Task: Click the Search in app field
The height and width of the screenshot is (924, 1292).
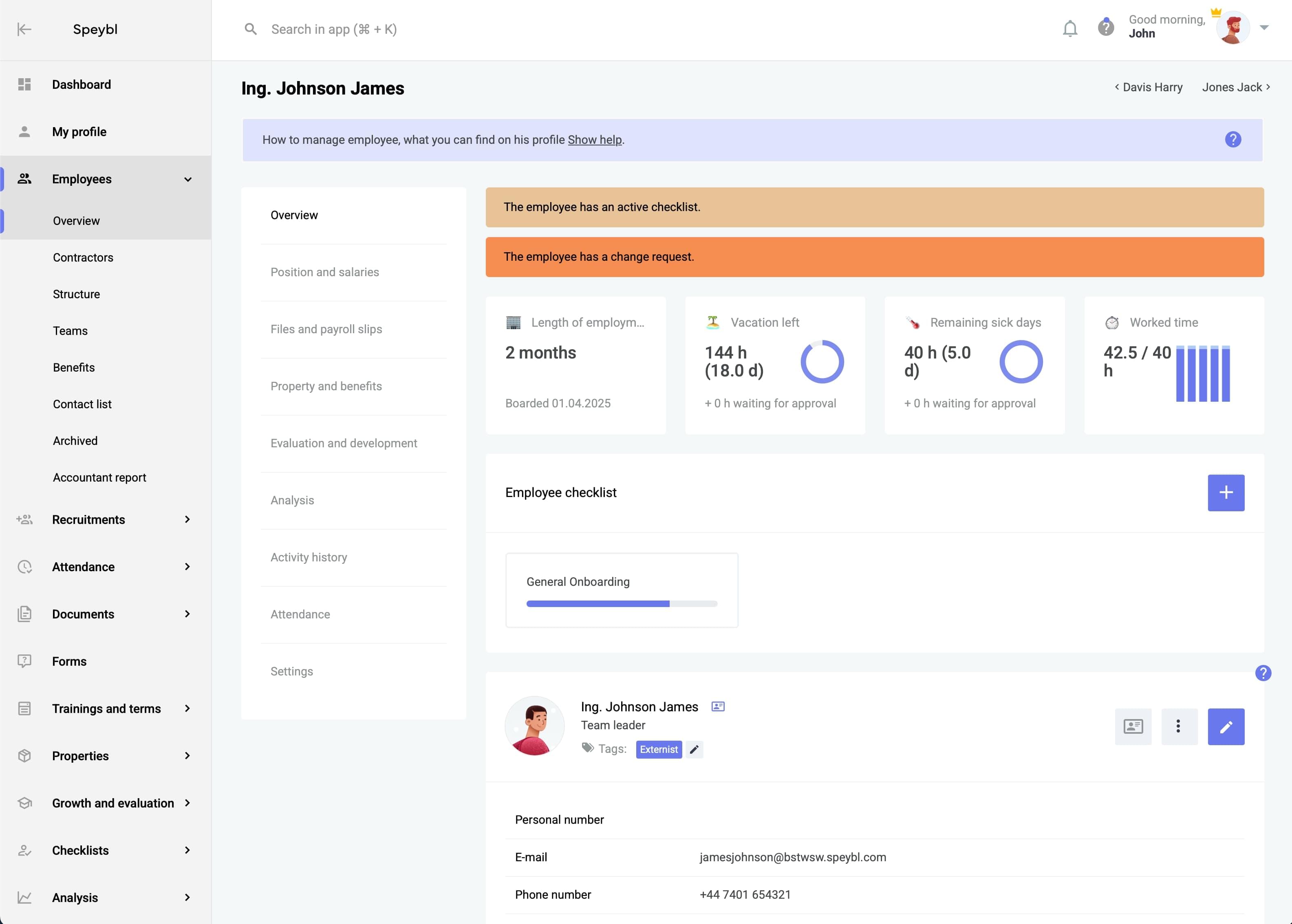Action: pyautogui.click(x=333, y=29)
